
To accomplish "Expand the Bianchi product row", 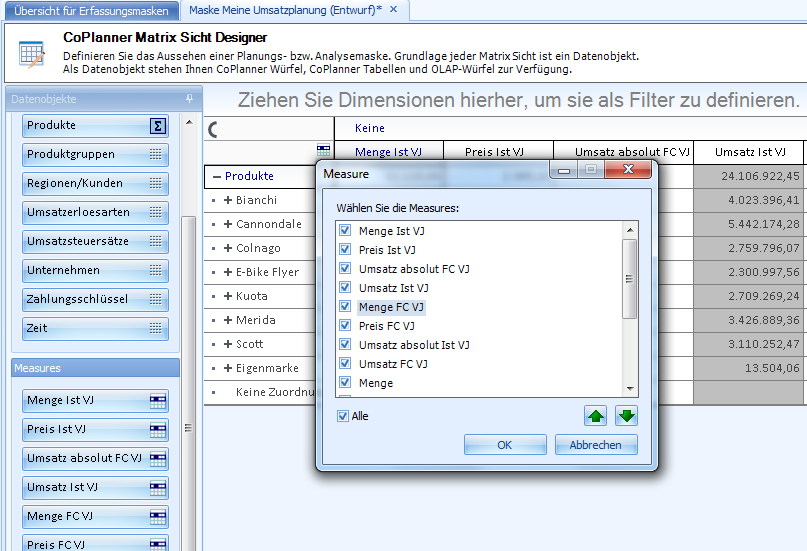I will (x=228, y=200).
